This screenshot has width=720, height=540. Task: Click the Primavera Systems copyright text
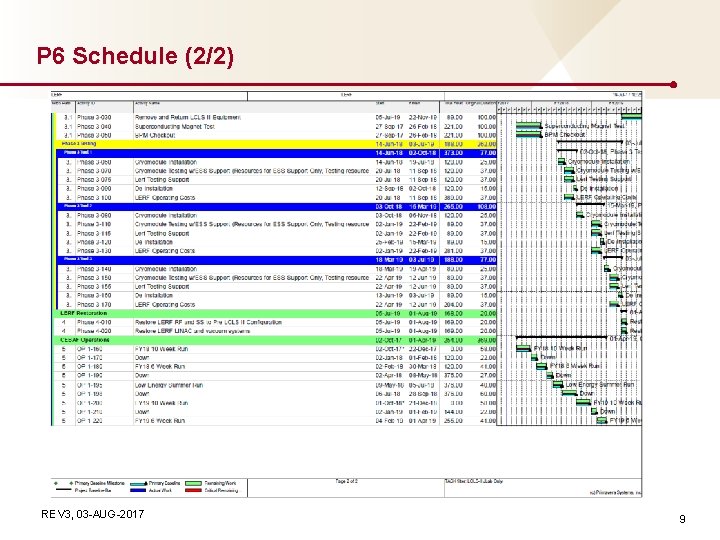click(615, 493)
